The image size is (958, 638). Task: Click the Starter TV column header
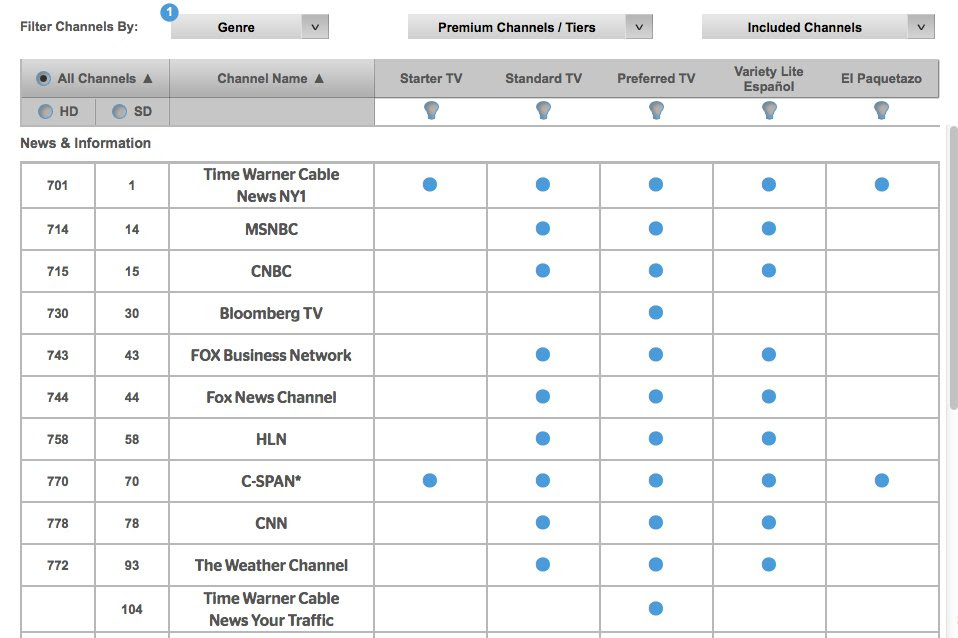click(x=431, y=78)
